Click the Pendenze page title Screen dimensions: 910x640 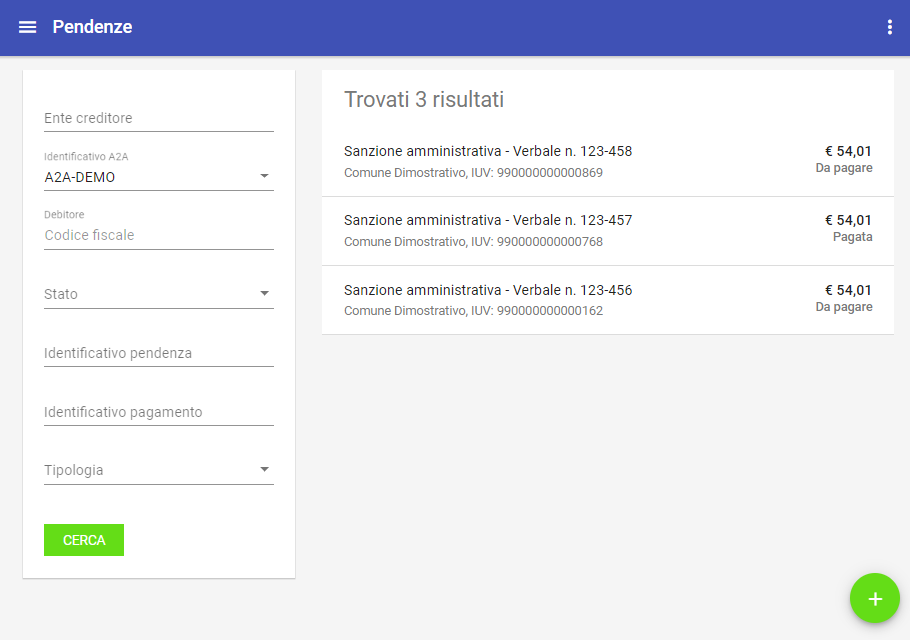[92, 27]
